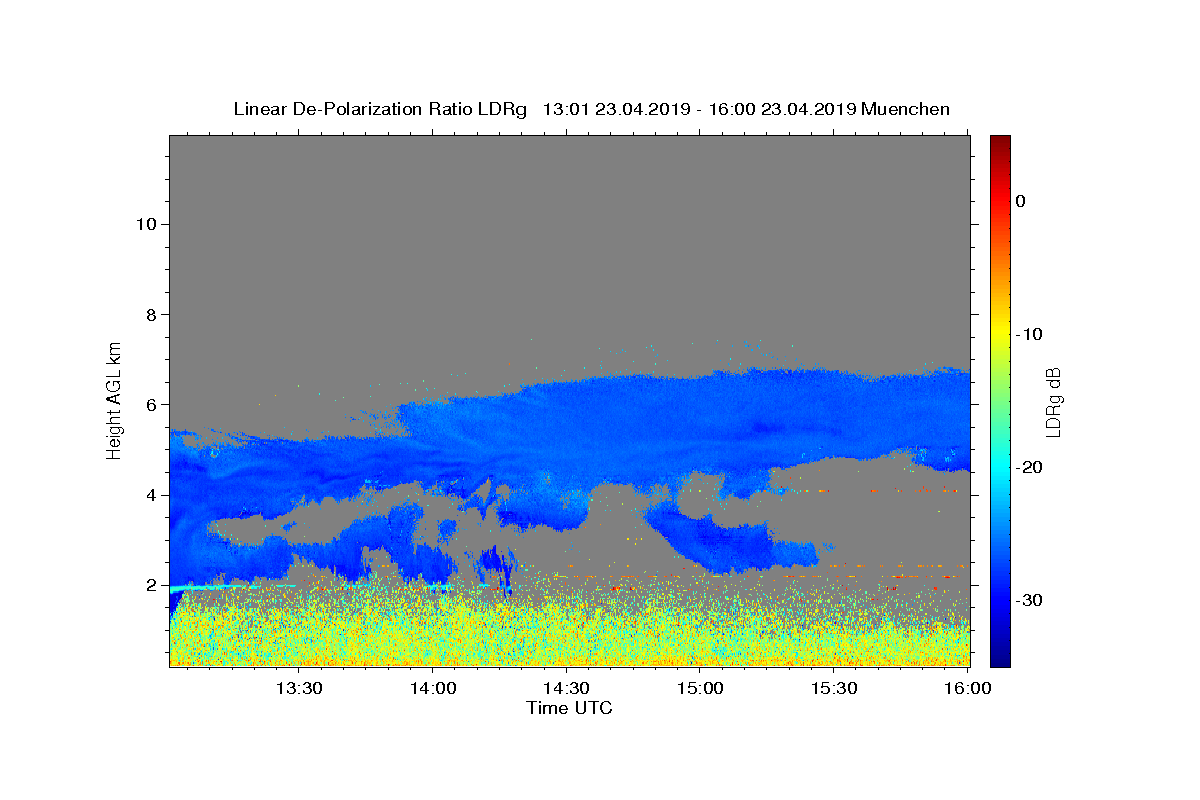The height and width of the screenshot is (800, 1200).
Task: Click the colorbar label '-10'
Action: (1030, 334)
